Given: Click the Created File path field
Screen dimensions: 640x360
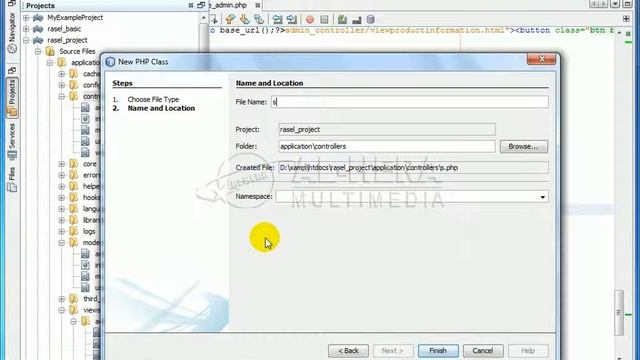Looking at the screenshot, I should 413,168.
